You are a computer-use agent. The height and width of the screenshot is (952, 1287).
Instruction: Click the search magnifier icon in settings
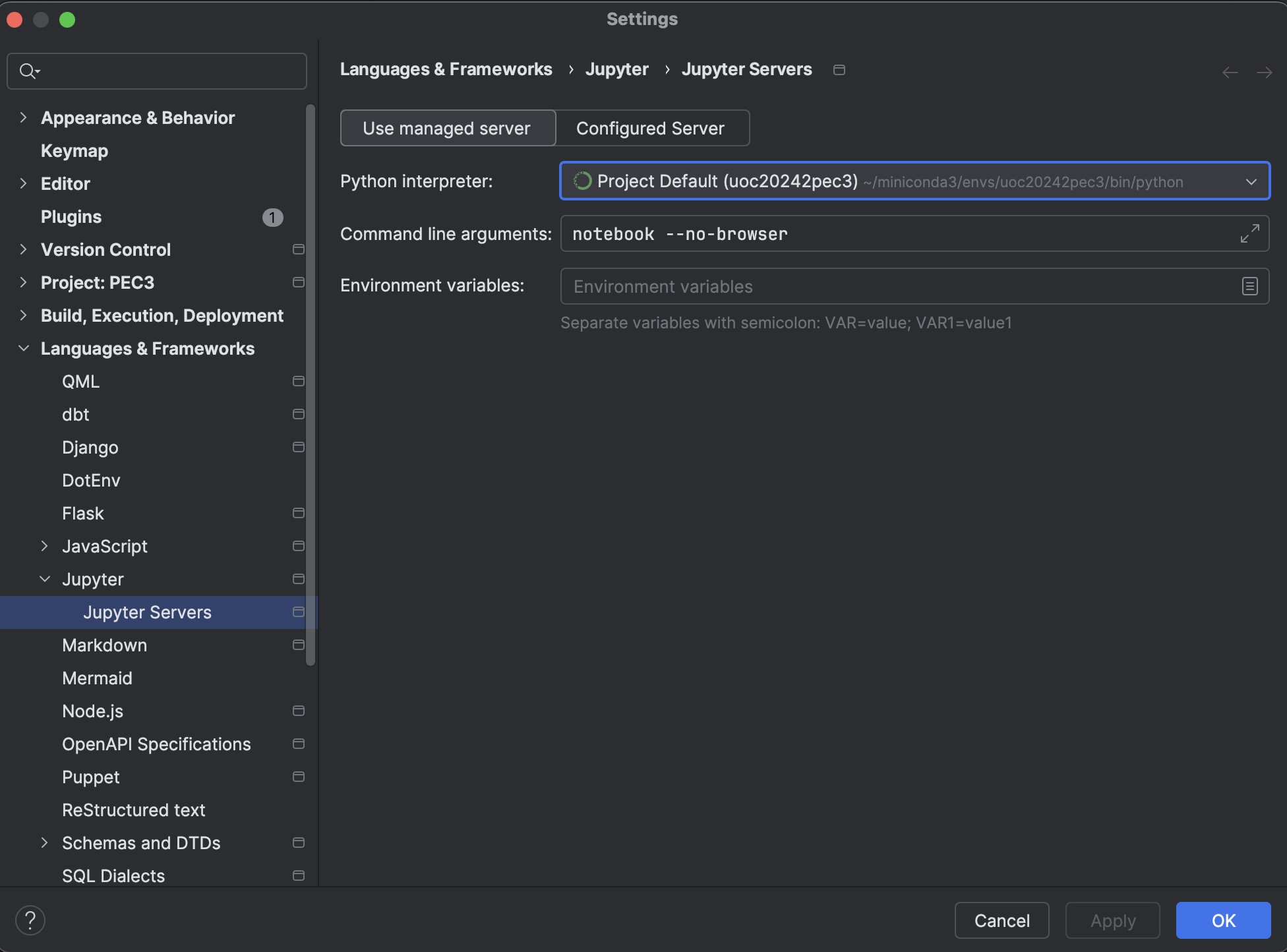29,71
